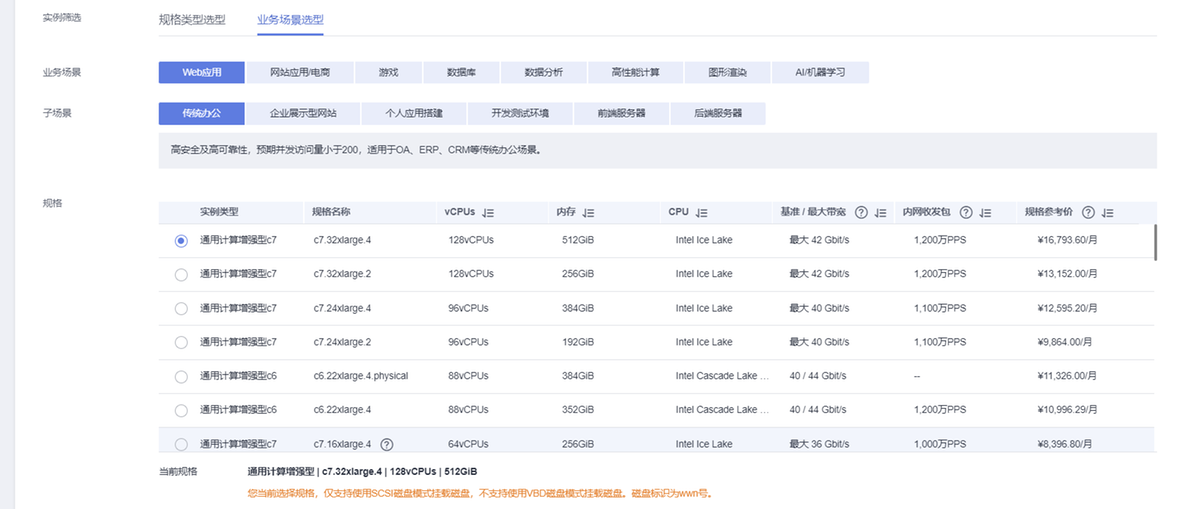Click 512GiB memory cell
The width and height of the screenshot is (1199, 509).
coord(577,240)
